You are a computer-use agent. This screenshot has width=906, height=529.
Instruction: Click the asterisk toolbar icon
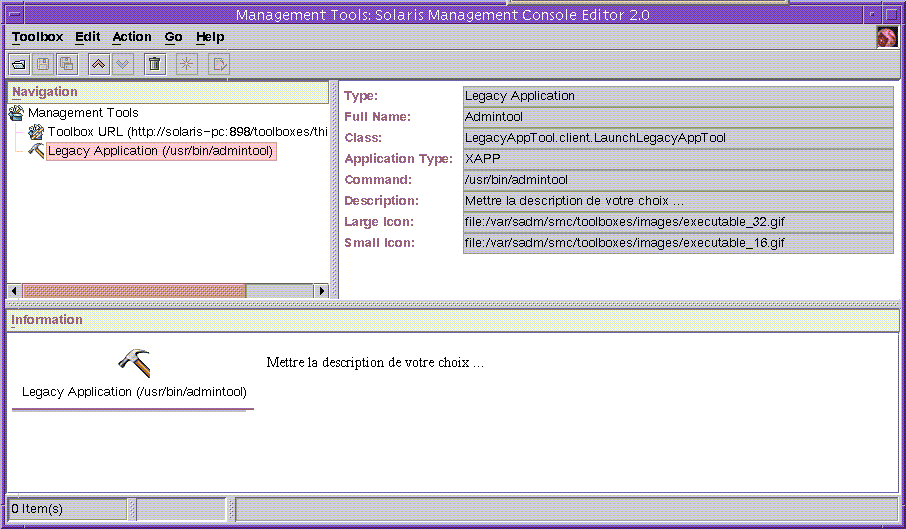(x=186, y=64)
